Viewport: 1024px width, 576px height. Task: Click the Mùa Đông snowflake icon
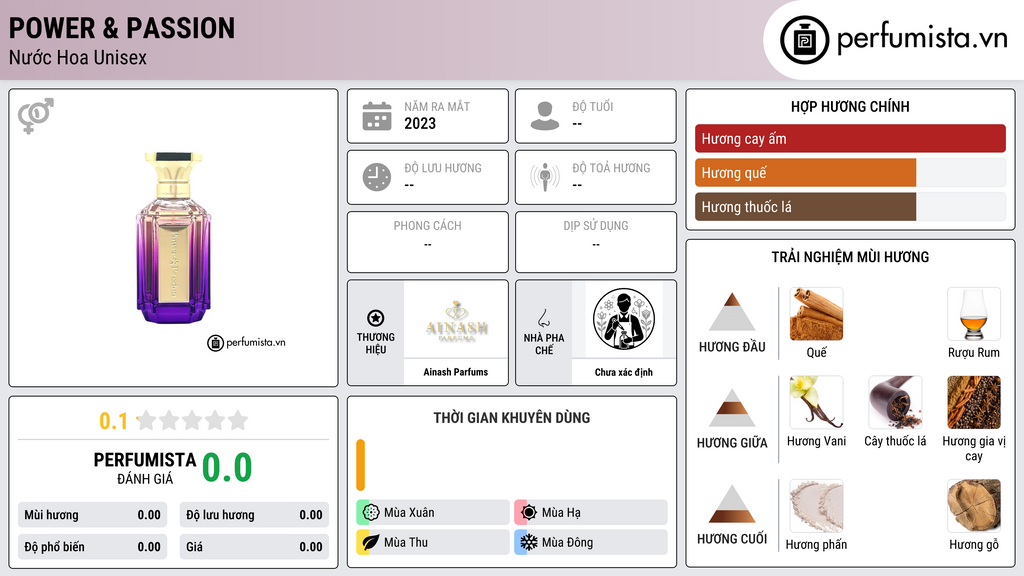click(x=529, y=542)
